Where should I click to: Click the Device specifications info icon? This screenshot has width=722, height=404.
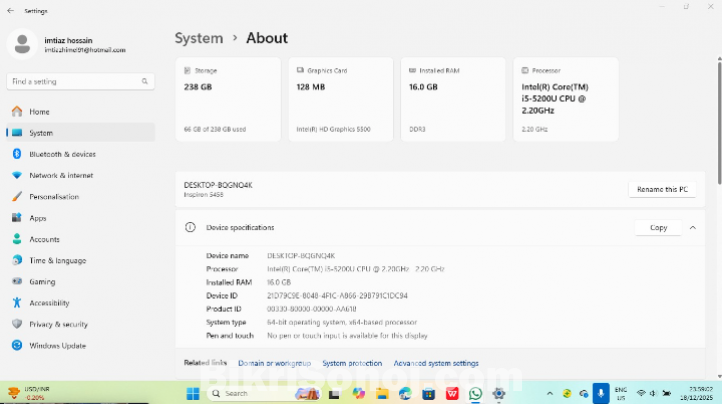point(190,227)
